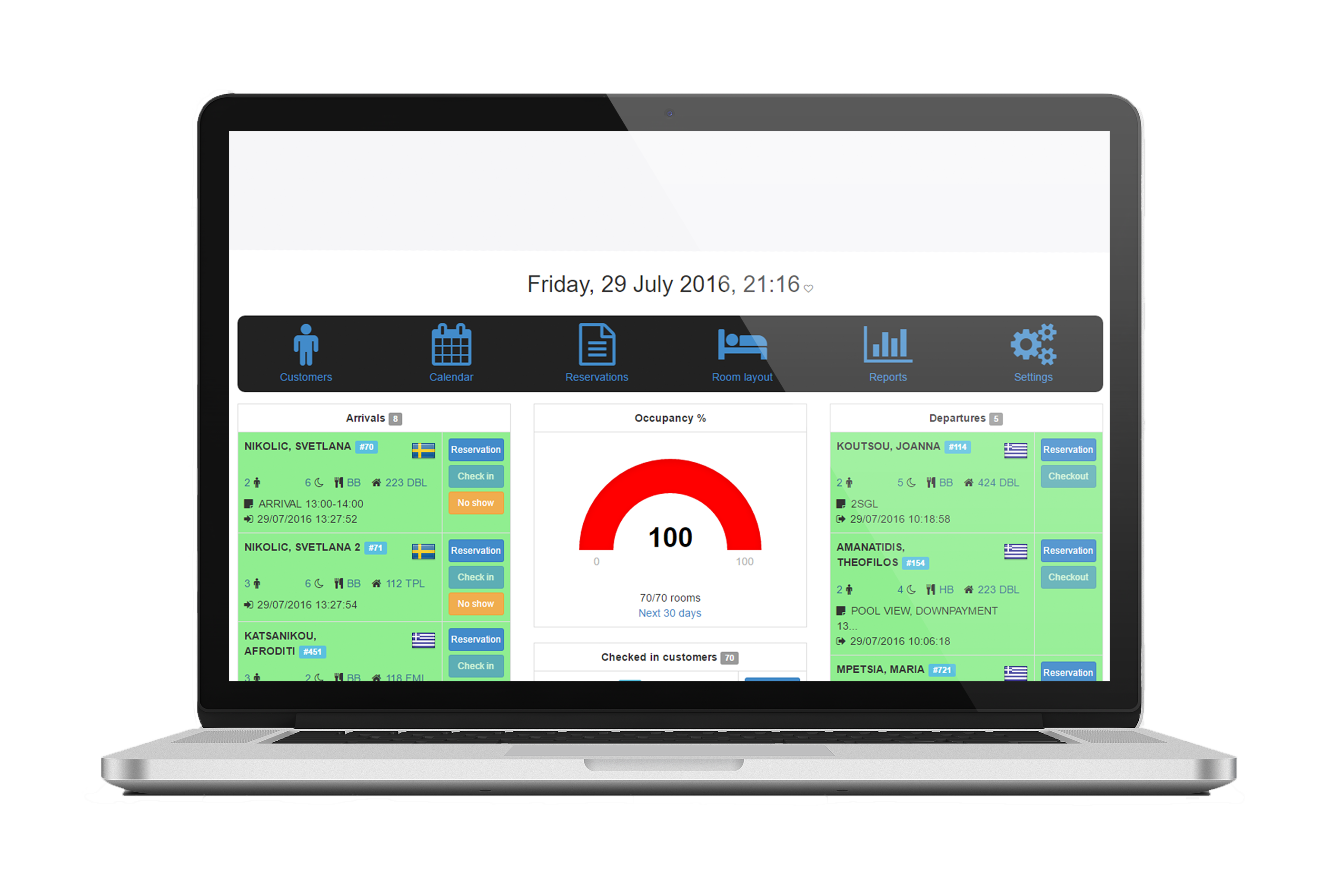Select No show for reservation #71

click(x=478, y=602)
